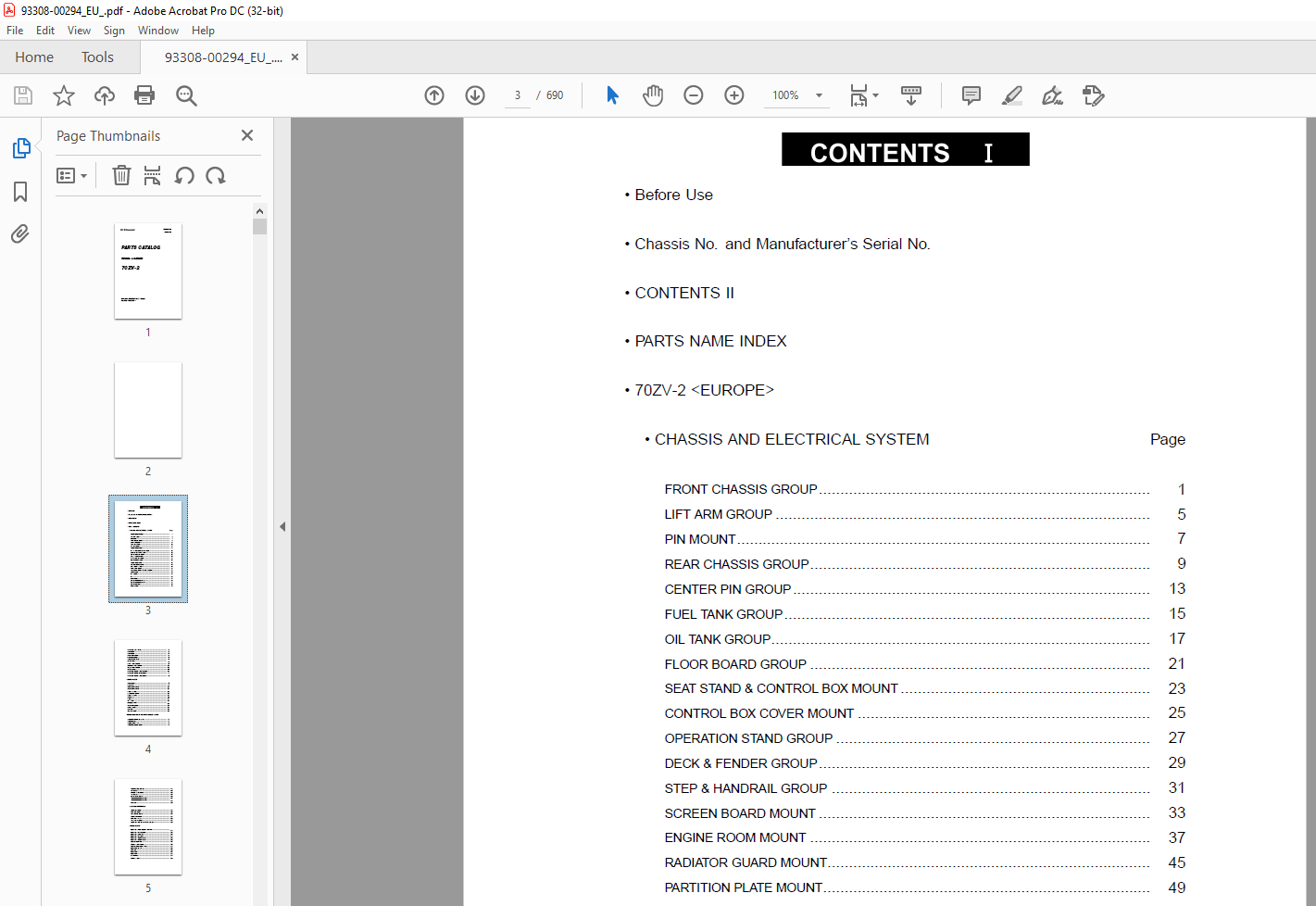
Task: Switch to the Home tab
Action: pyautogui.click(x=34, y=57)
